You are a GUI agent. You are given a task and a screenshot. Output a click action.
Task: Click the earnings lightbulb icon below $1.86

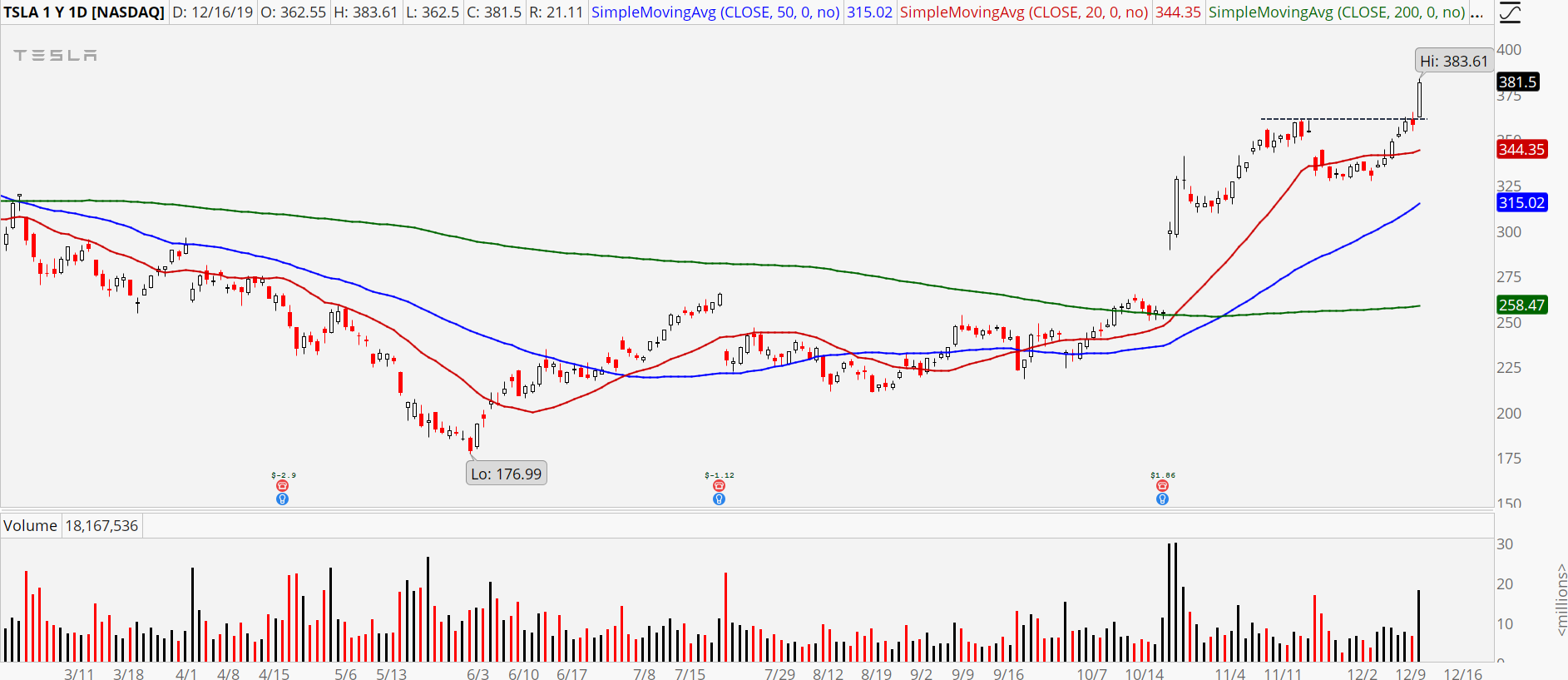[x=1162, y=499]
